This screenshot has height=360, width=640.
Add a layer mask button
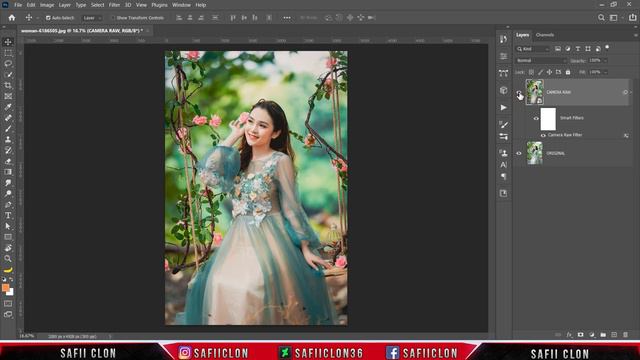pos(580,335)
